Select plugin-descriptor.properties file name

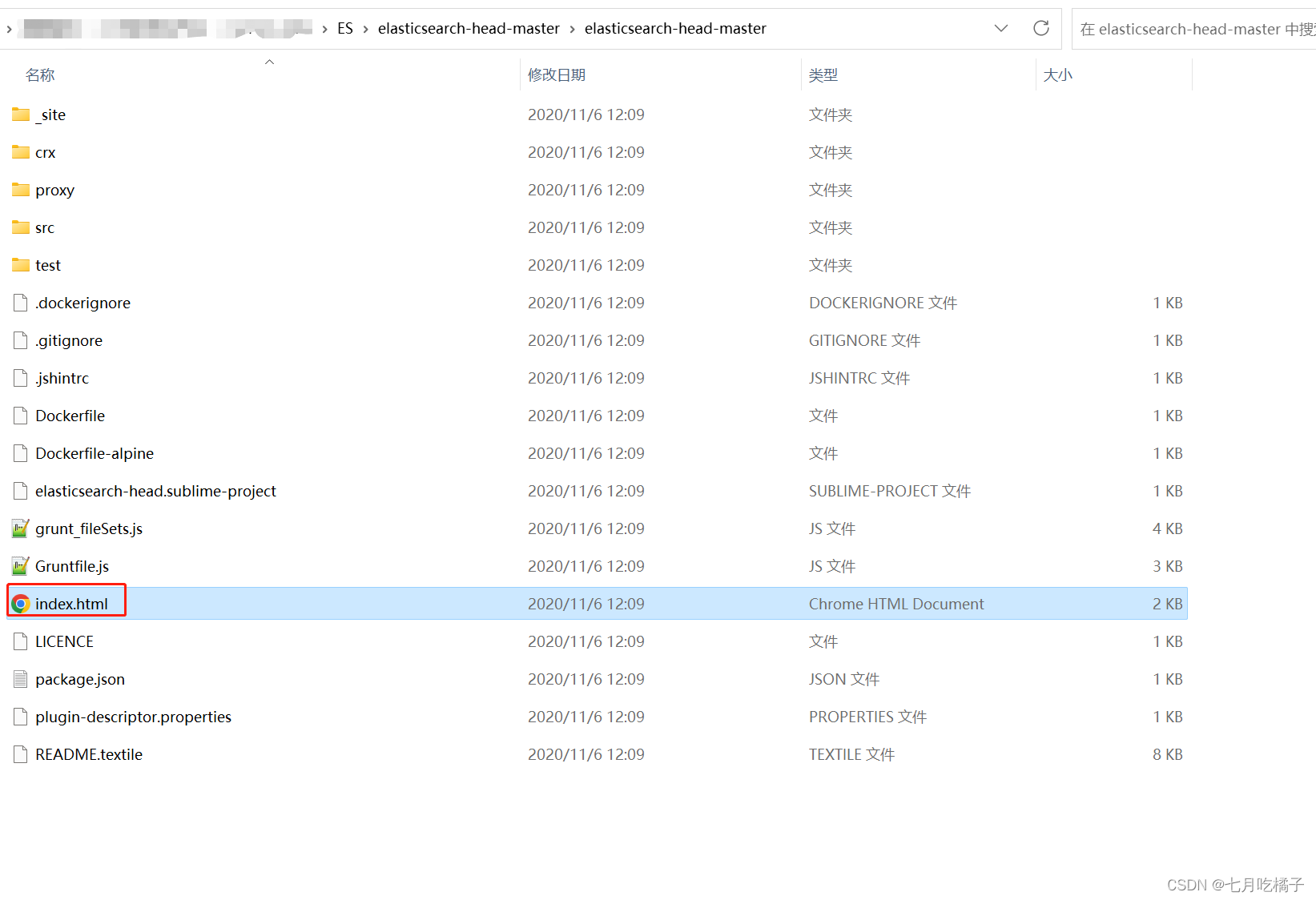pos(133,717)
